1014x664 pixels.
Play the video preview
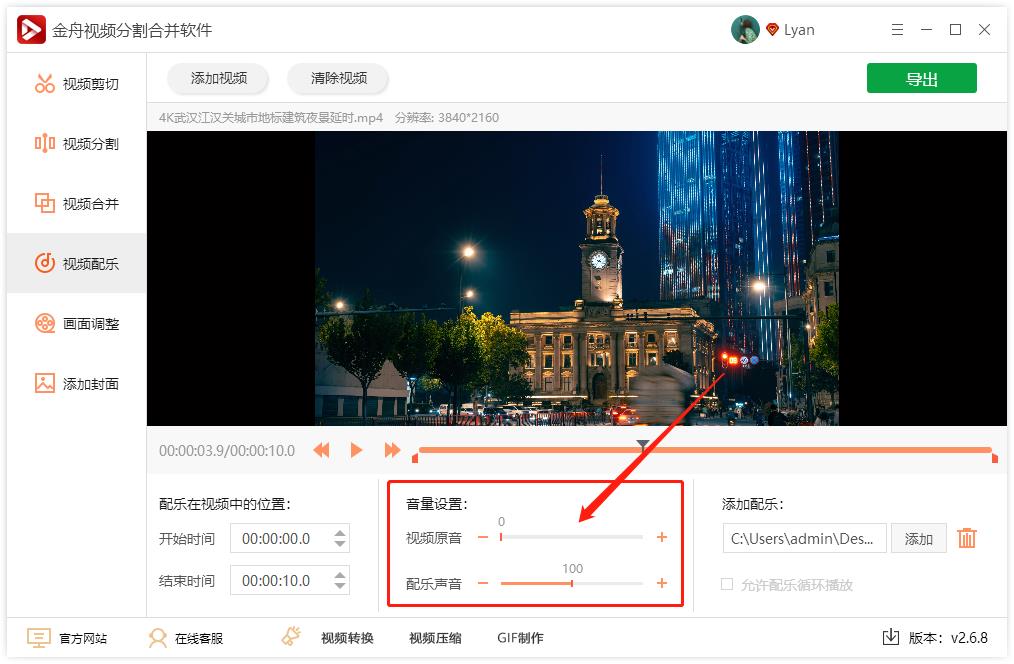coord(356,450)
